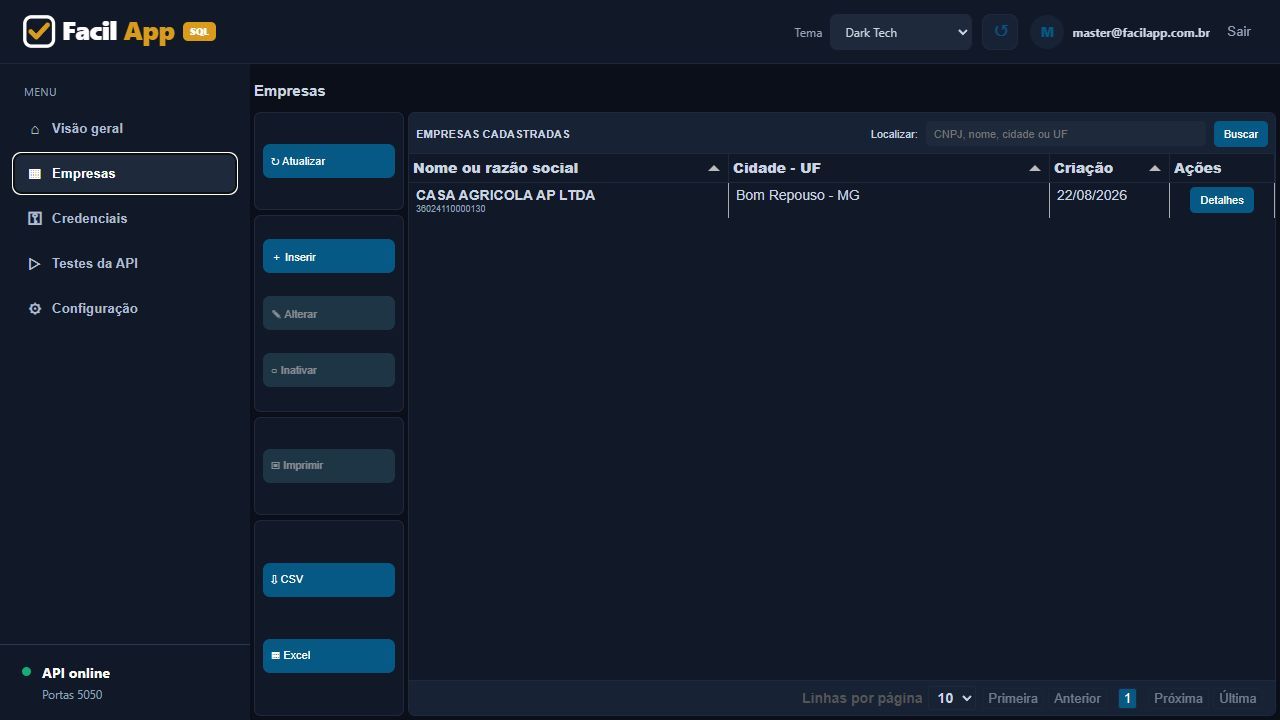Select page number 1
This screenshot has width=1280, height=720.
(x=1127, y=698)
